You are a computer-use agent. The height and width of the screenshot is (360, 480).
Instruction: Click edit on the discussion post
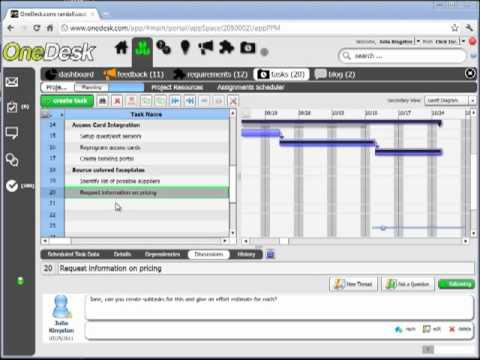[432, 329]
